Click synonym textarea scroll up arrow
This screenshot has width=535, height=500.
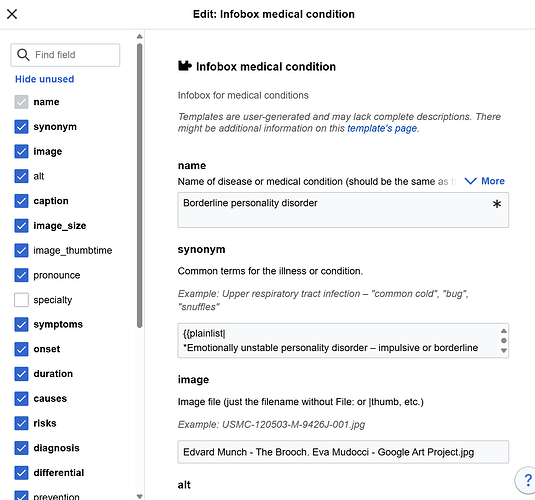click(x=504, y=331)
